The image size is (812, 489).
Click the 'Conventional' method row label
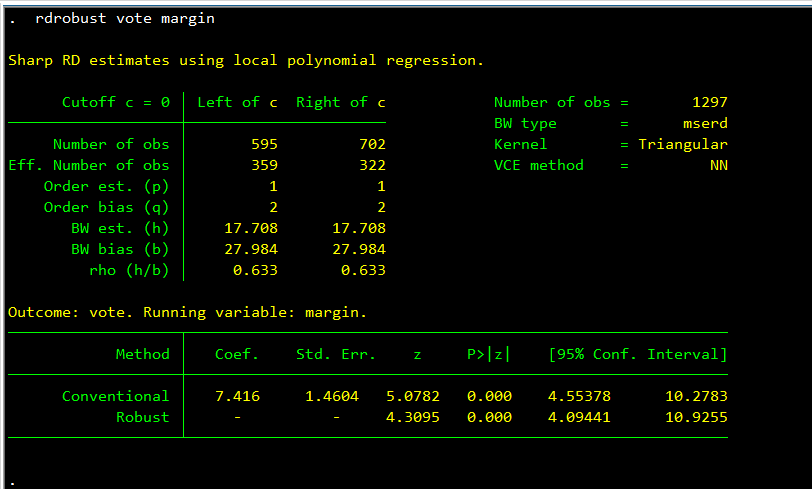point(115,396)
